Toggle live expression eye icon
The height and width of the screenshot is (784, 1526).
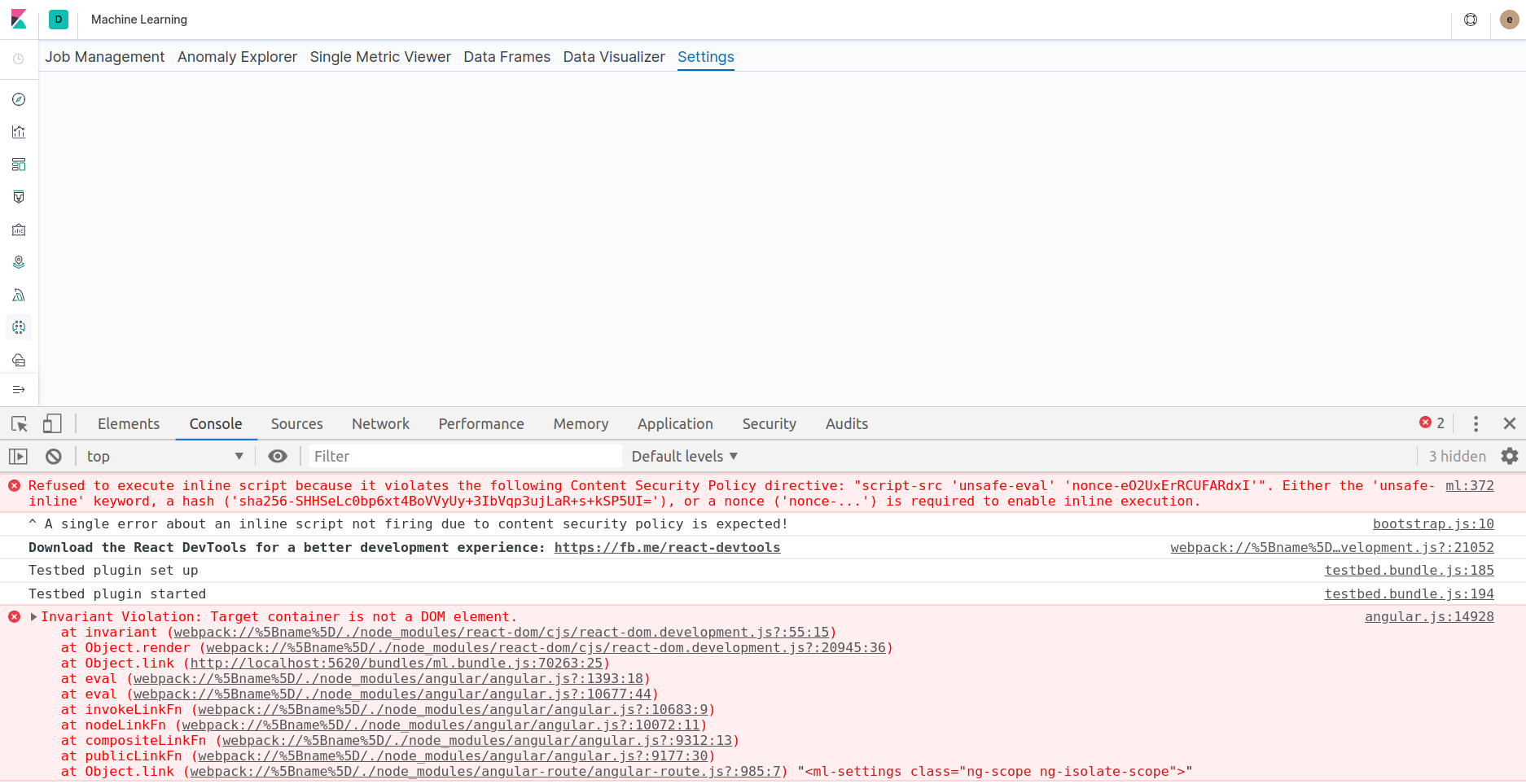point(278,457)
